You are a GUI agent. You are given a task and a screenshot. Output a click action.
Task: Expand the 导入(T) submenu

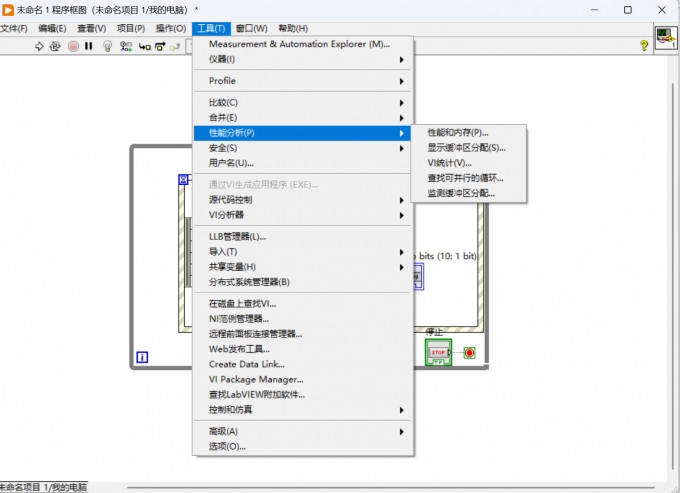click(x=303, y=252)
